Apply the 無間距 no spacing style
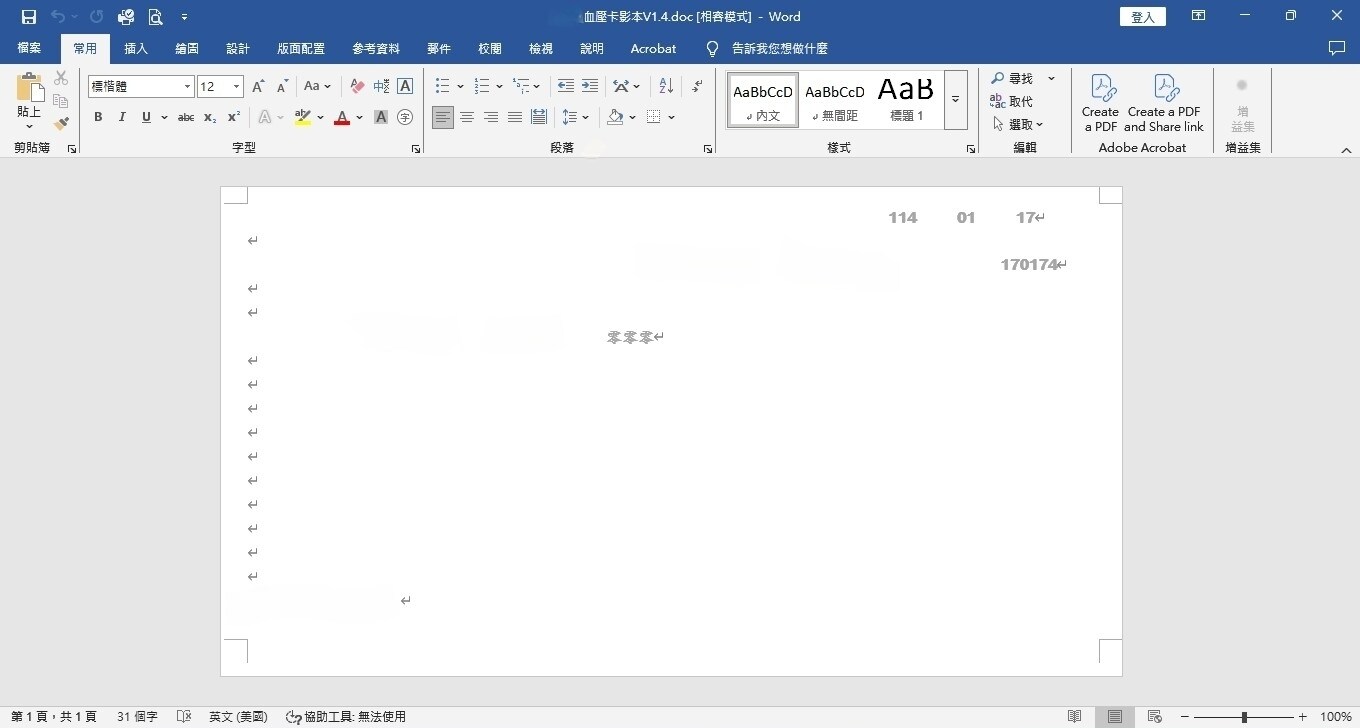The image size is (1360, 728). coord(835,99)
